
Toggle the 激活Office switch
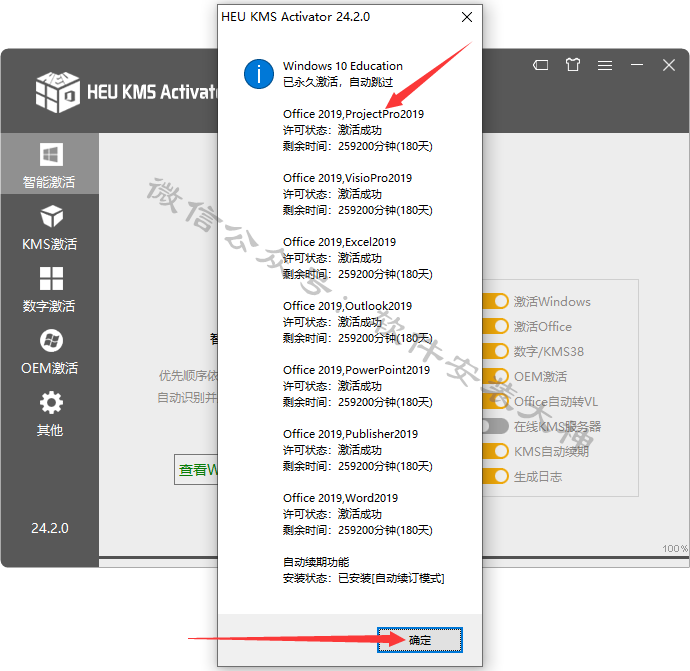(496, 326)
